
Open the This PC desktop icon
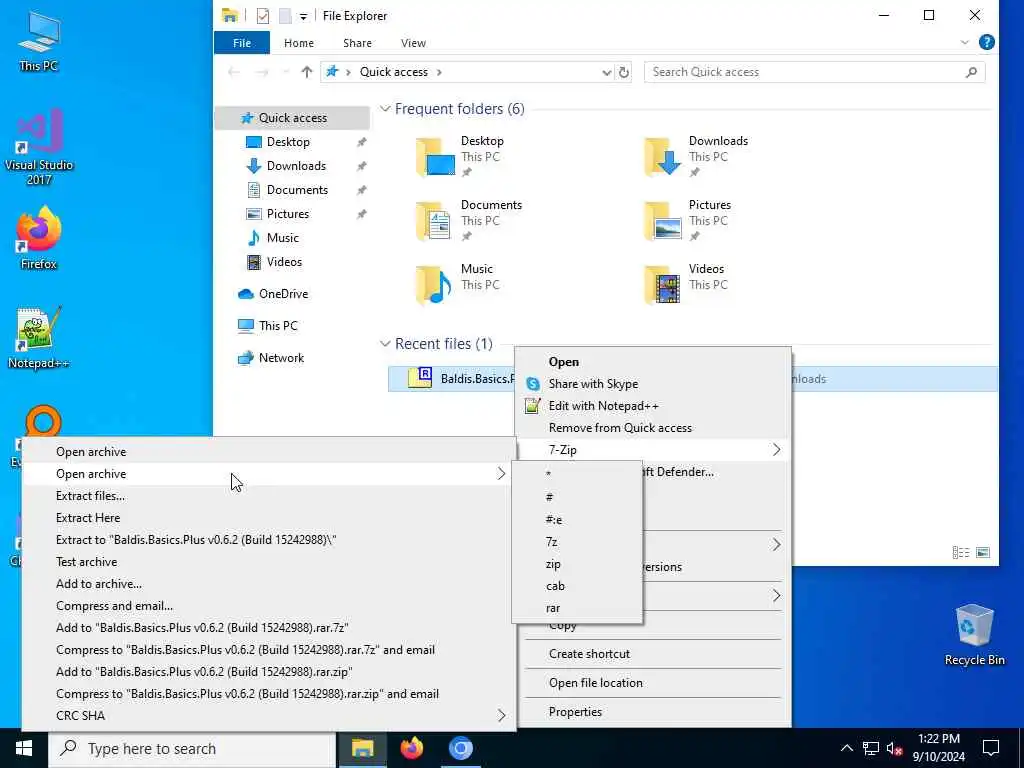coord(39,40)
